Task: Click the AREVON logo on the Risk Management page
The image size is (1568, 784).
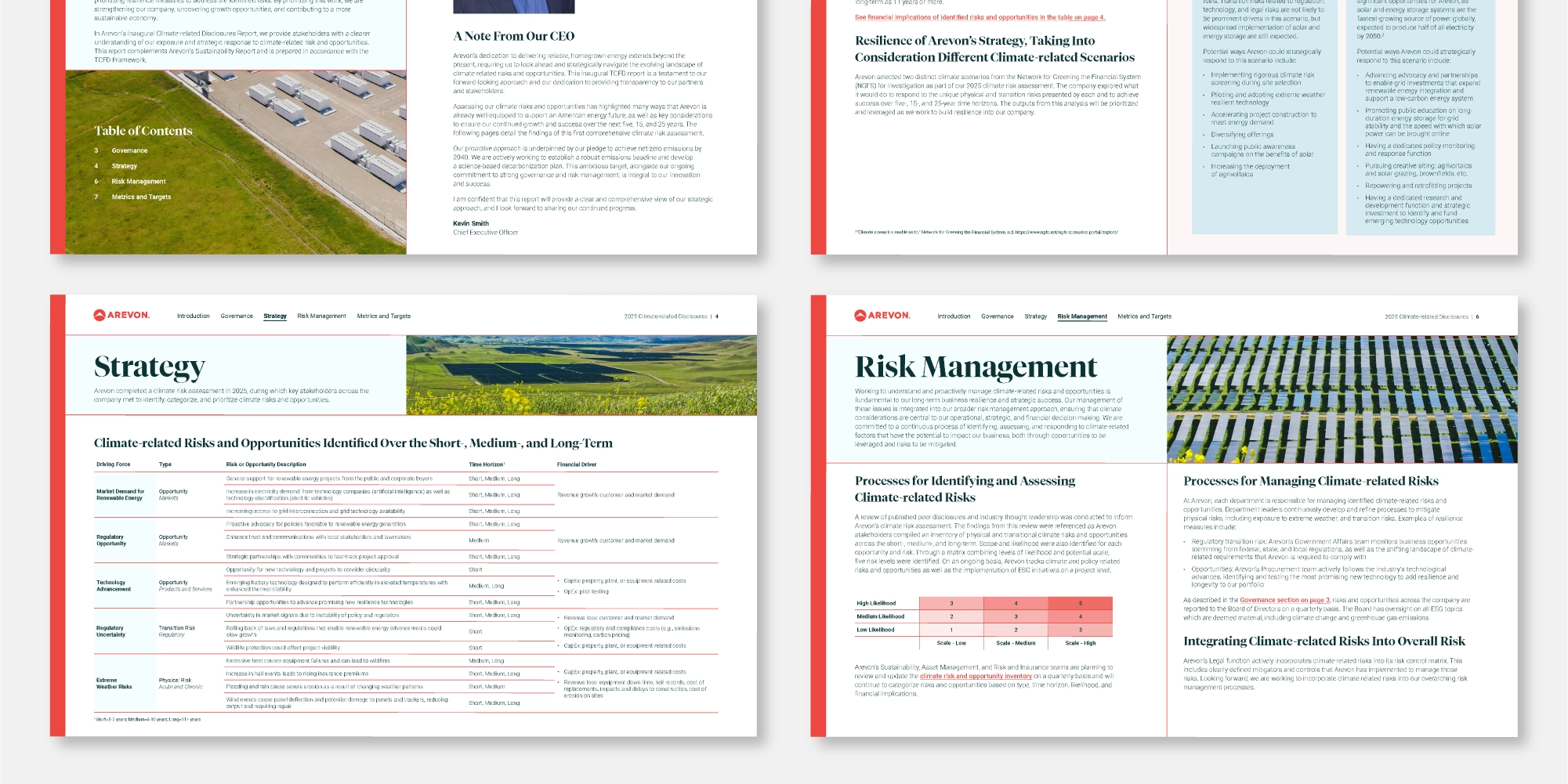Action: click(x=882, y=316)
